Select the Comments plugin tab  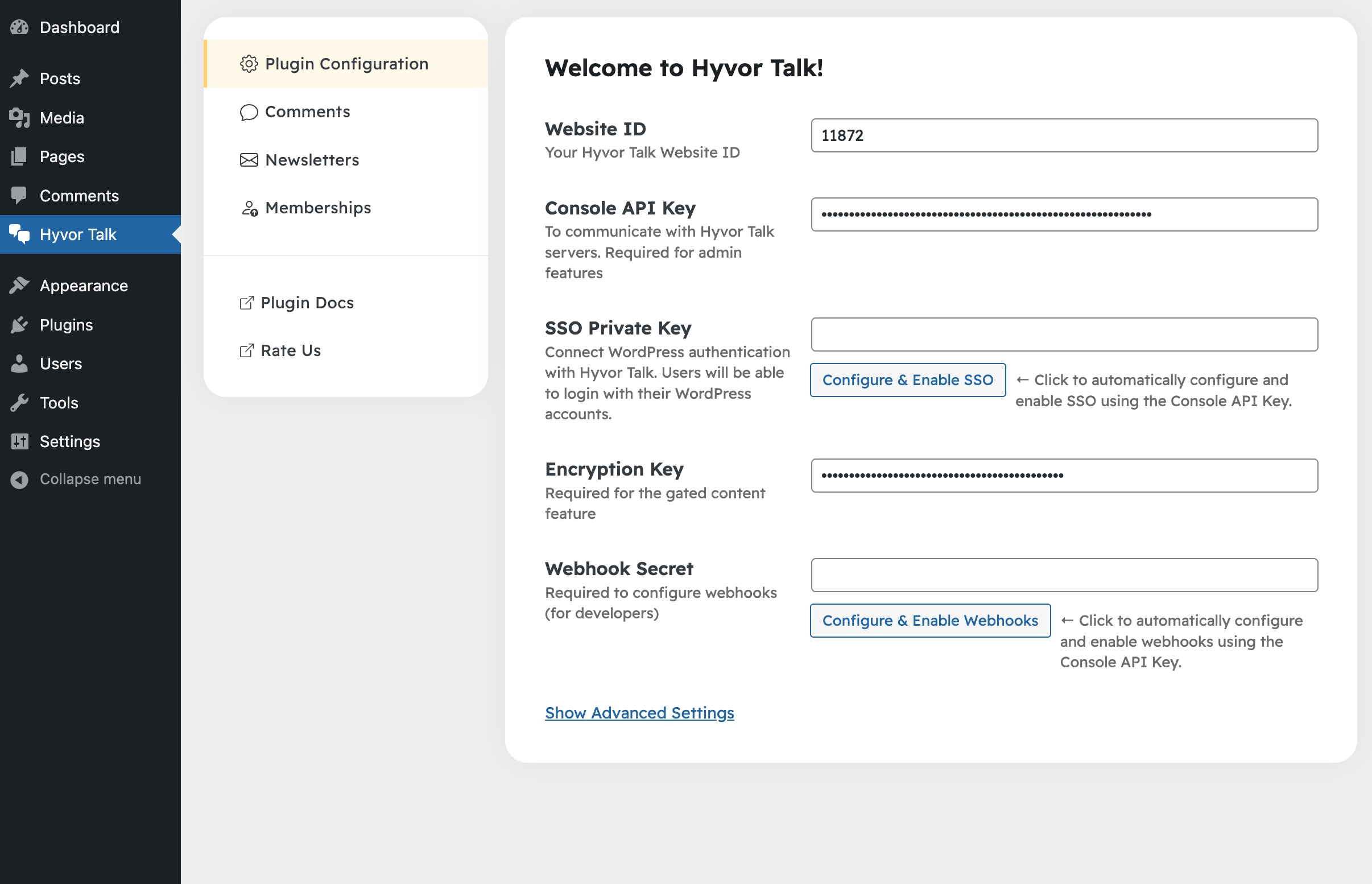[306, 111]
